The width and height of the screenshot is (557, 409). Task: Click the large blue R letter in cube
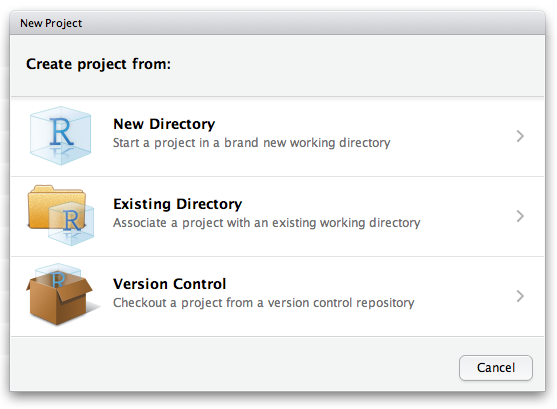(61, 132)
